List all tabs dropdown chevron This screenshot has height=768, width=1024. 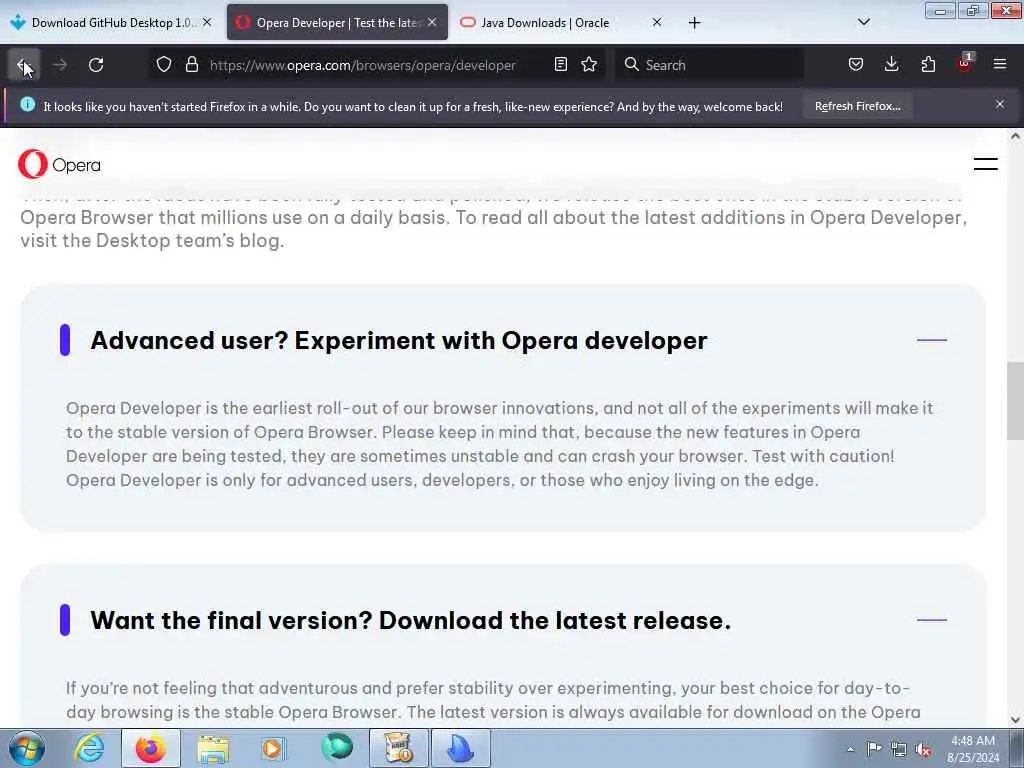(863, 22)
